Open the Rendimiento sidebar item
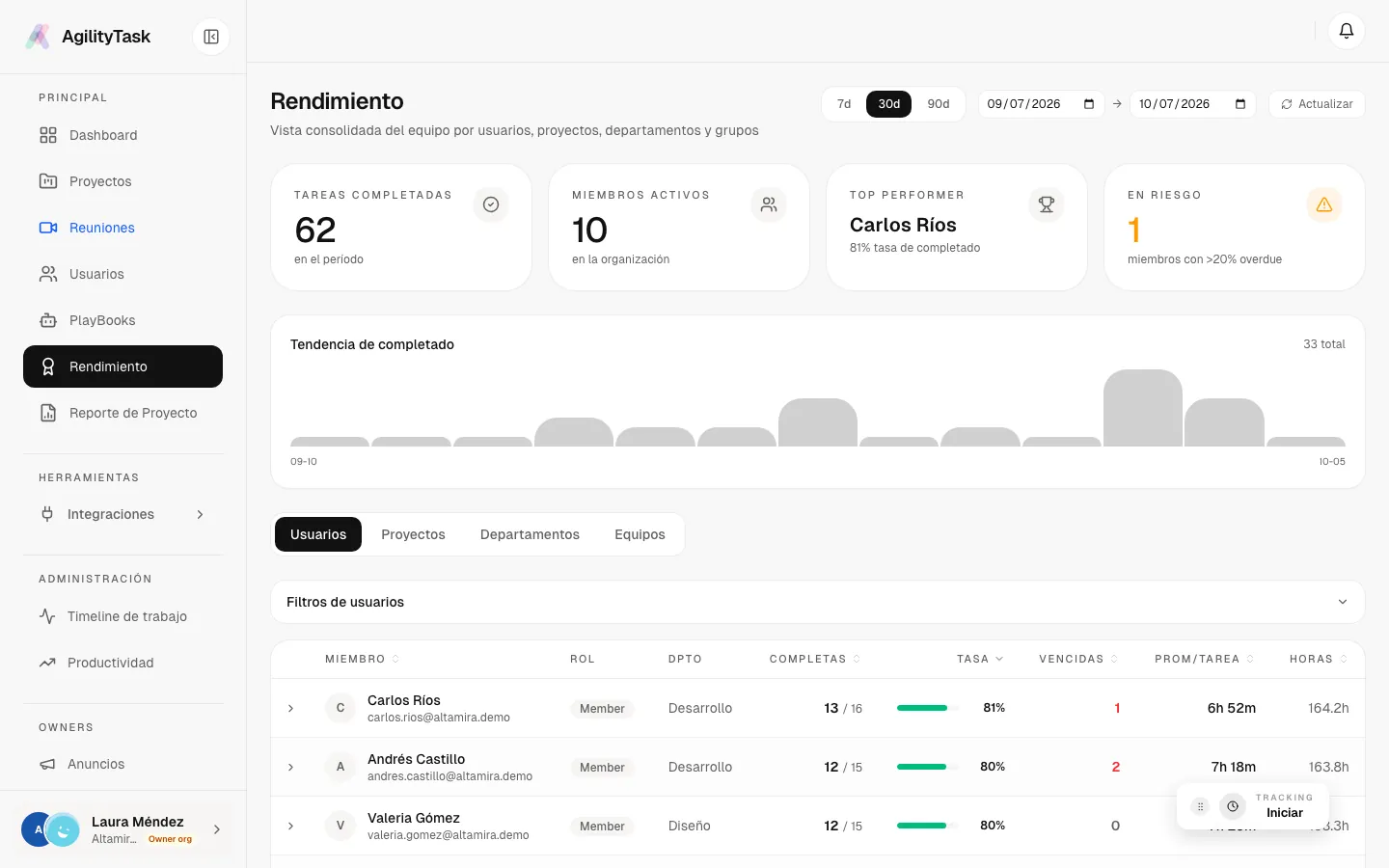 123,366
